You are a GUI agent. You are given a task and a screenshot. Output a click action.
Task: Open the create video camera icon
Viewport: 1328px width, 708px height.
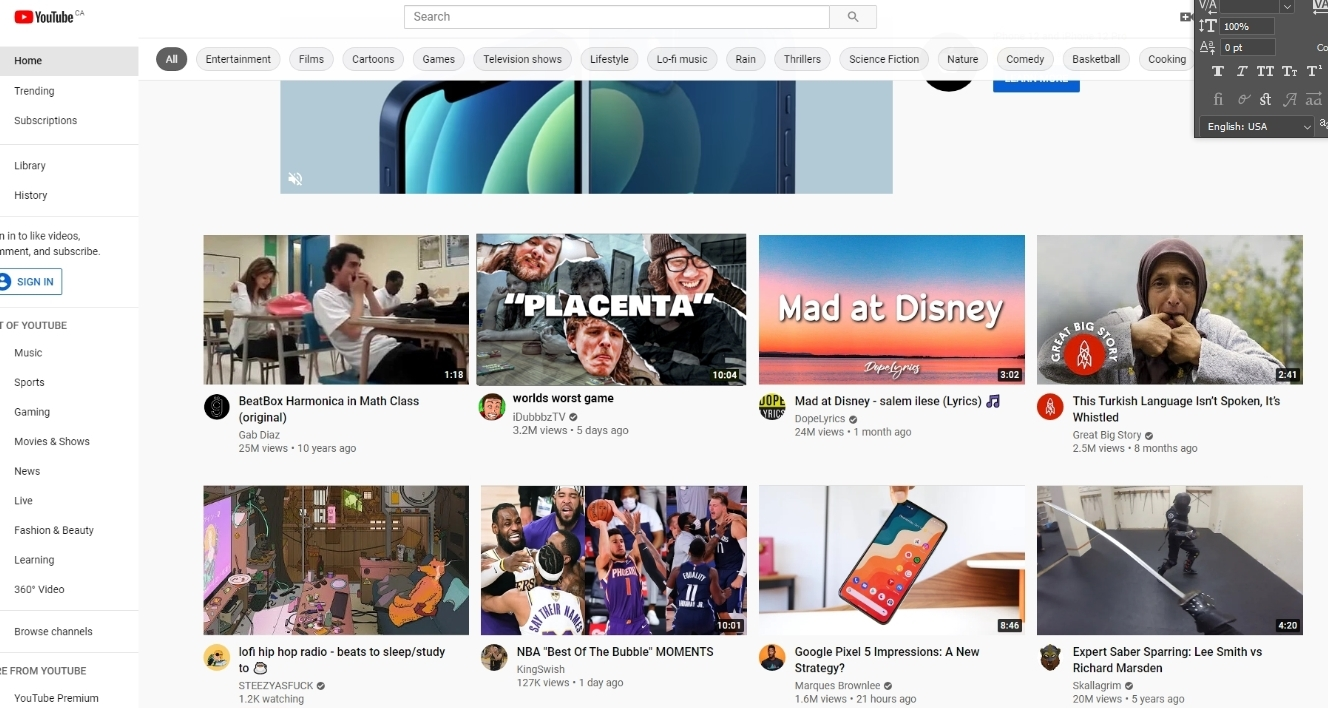click(1186, 16)
